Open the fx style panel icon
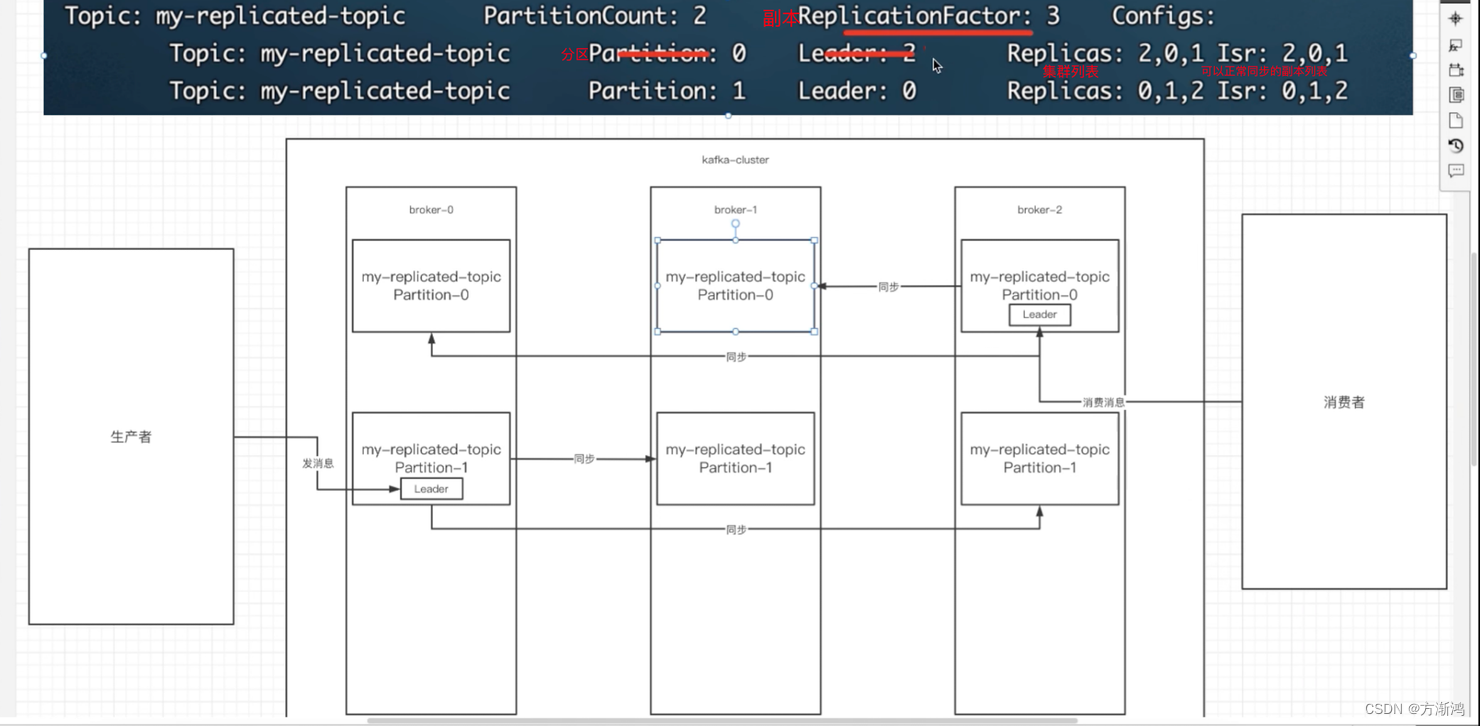Viewport: 1480px width, 726px height. tap(1455, 45)
